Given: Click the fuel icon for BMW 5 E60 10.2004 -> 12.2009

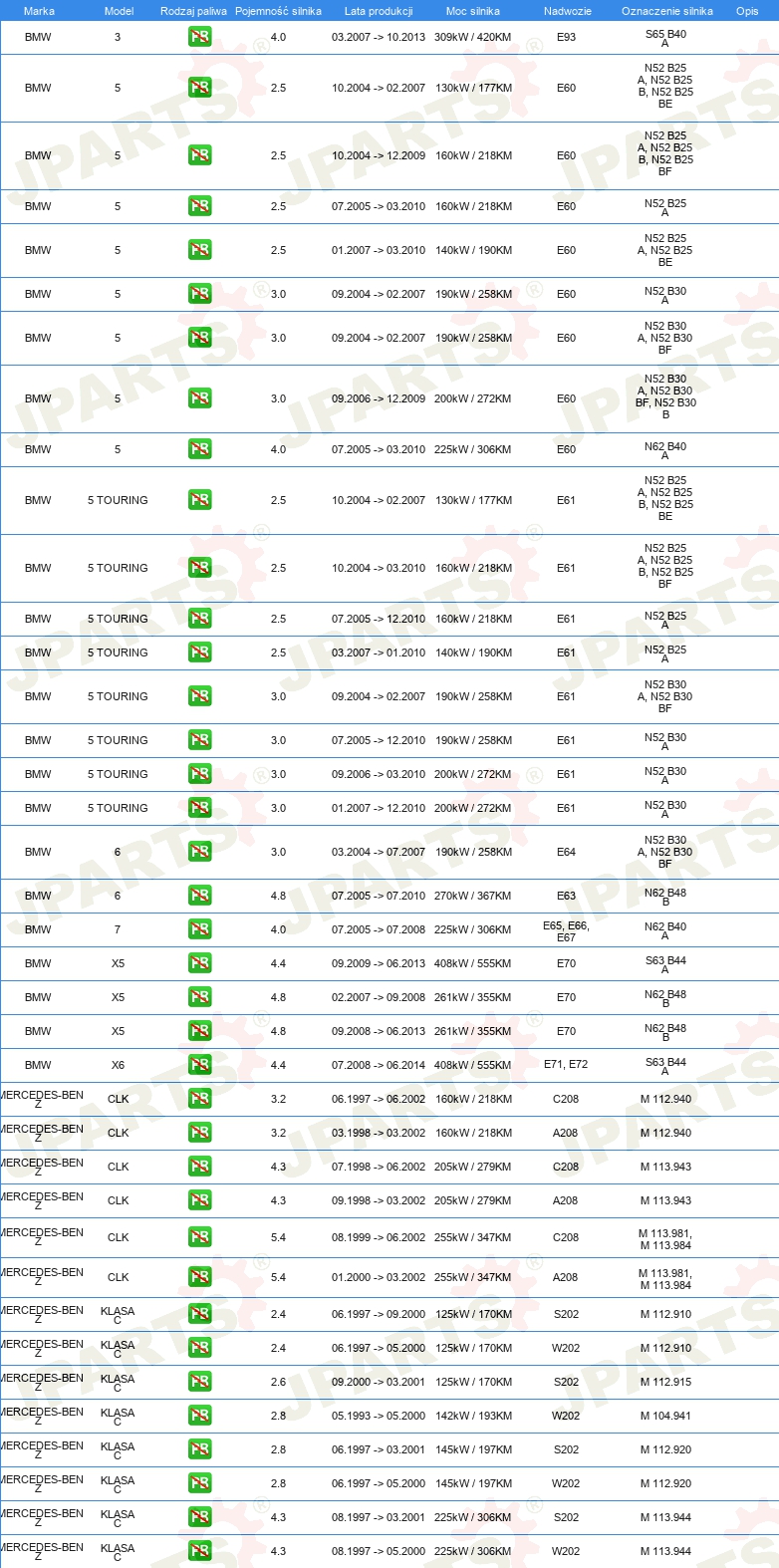Looking at the screenshot, I should click(x=200, y=155).
